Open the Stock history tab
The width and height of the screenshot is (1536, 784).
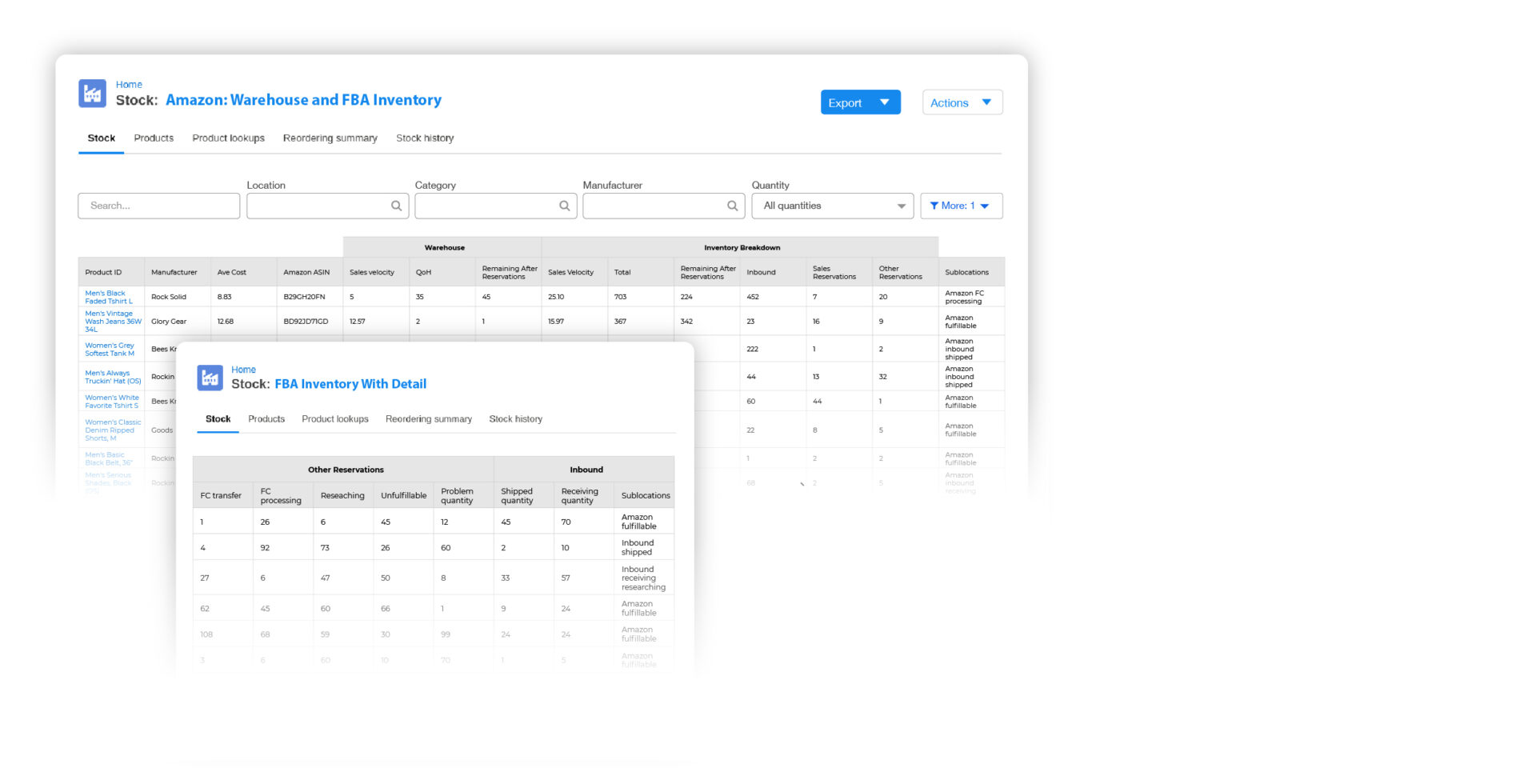tap(425, 138)
